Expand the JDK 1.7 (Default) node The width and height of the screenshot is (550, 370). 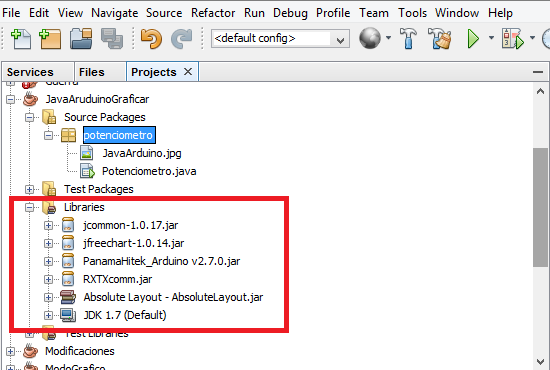(48, 315)
